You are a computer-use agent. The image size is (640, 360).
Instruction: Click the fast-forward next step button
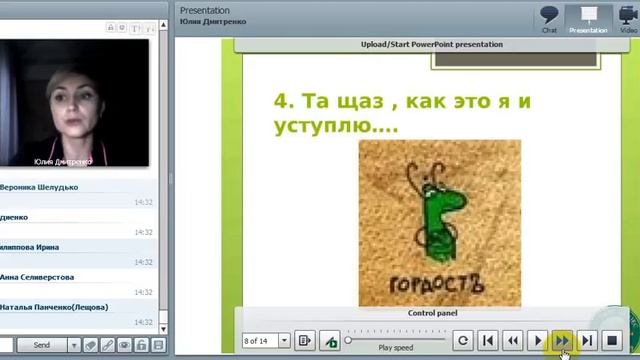[562, 340]
